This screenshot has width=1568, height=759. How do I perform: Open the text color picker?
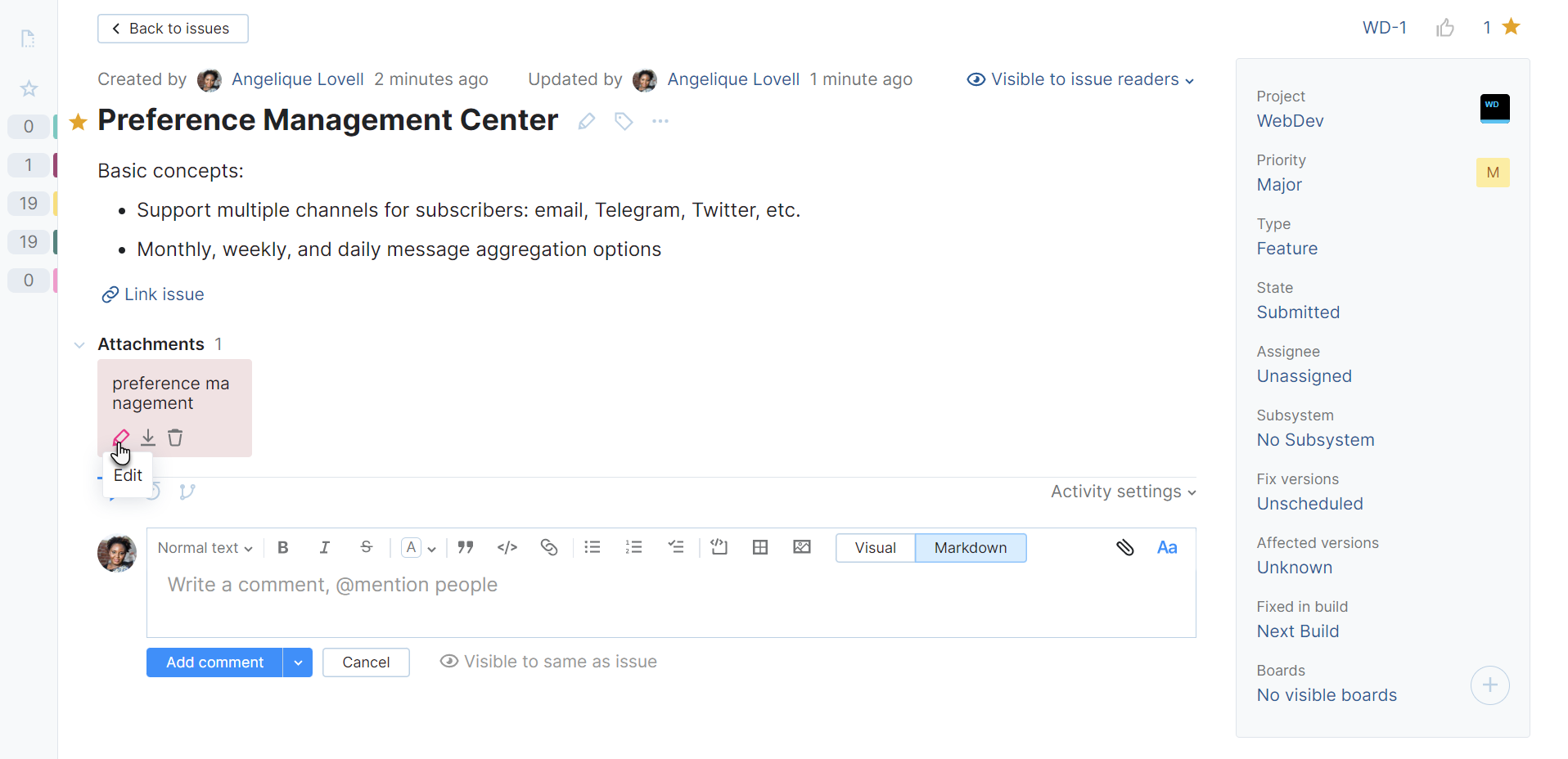click(418, 548)
